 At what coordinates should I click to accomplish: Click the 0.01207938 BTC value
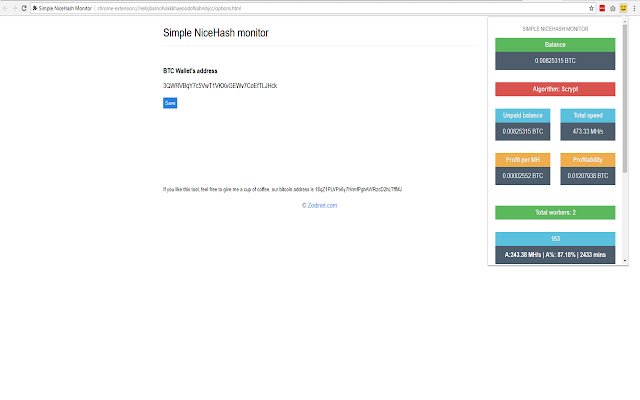(588, 176)
